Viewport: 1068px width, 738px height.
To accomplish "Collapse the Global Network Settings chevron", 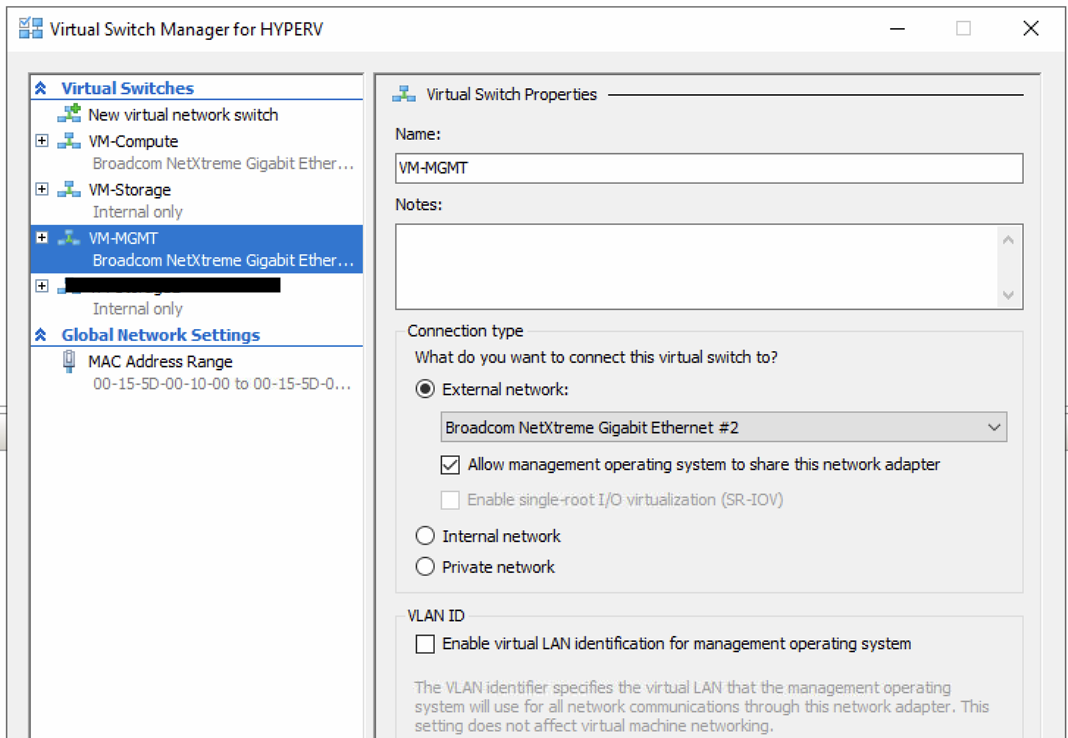I will point(41,335).
